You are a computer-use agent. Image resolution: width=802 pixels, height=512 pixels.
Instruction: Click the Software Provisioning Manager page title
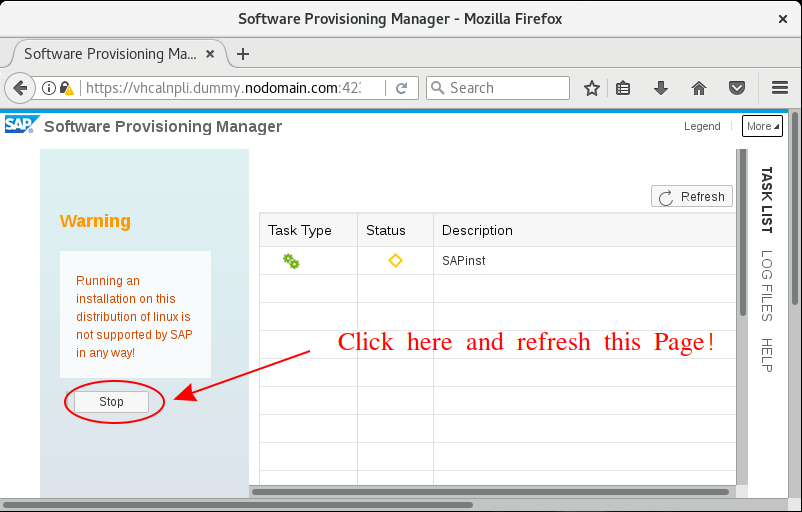click(163, 126)
